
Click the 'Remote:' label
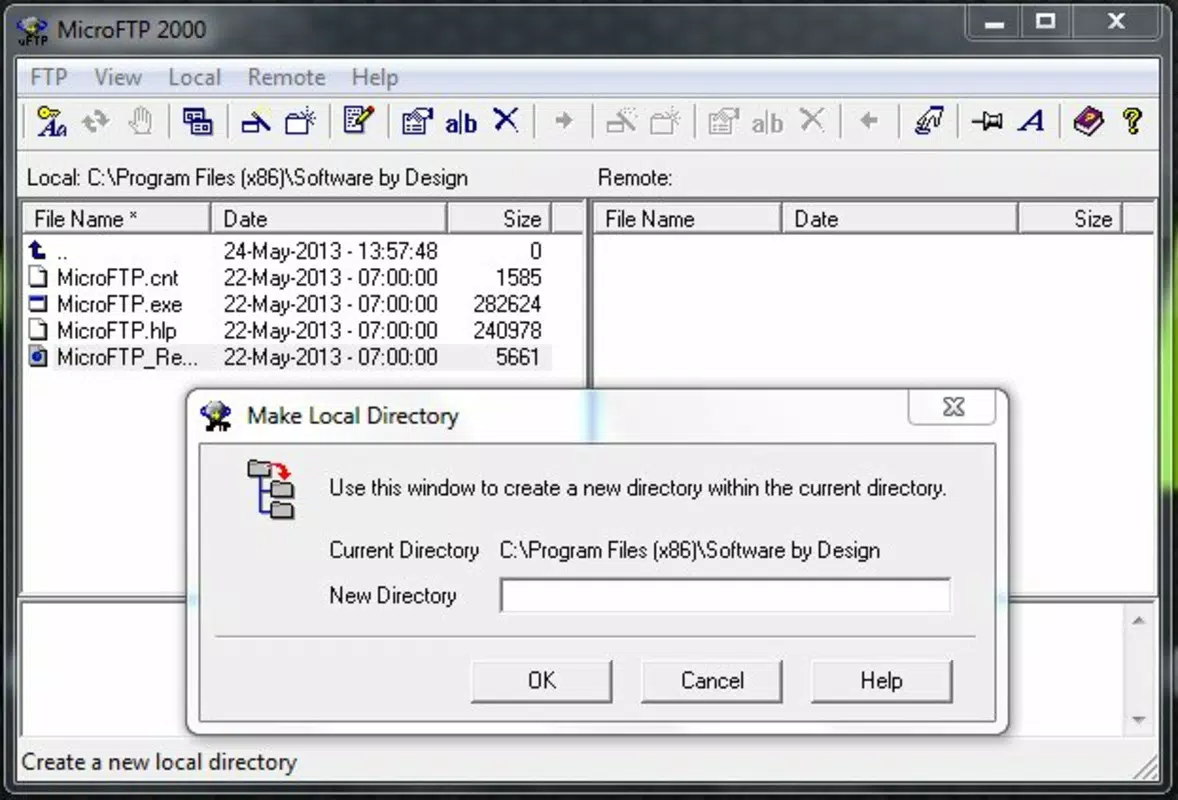click(x=635, y=178)
